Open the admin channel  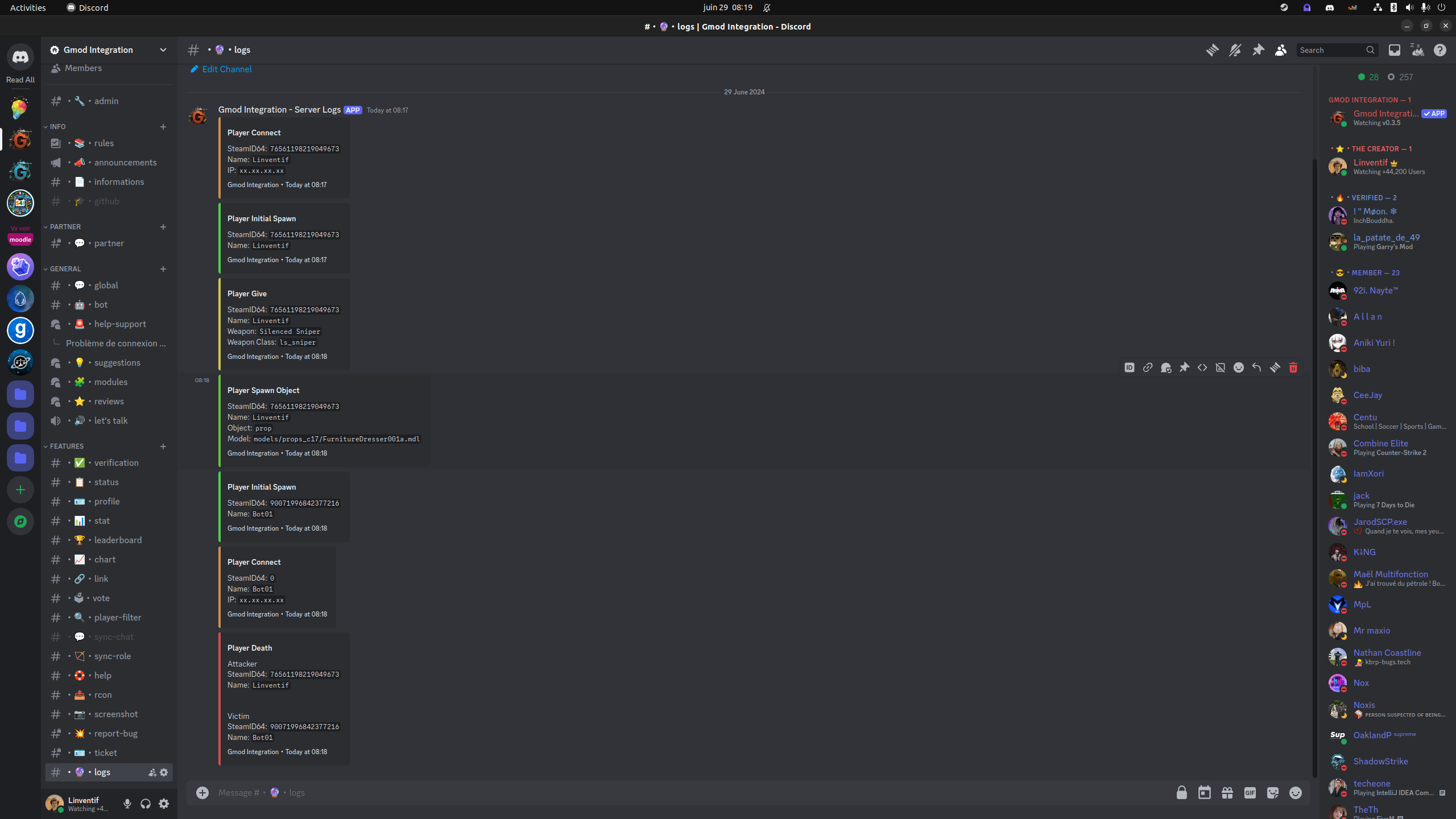(109, 101)
